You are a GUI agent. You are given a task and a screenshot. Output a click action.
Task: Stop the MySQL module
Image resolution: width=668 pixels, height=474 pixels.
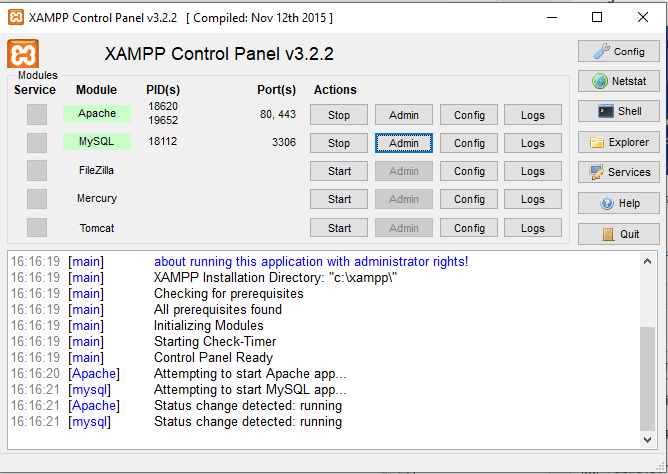coord(339,143)
